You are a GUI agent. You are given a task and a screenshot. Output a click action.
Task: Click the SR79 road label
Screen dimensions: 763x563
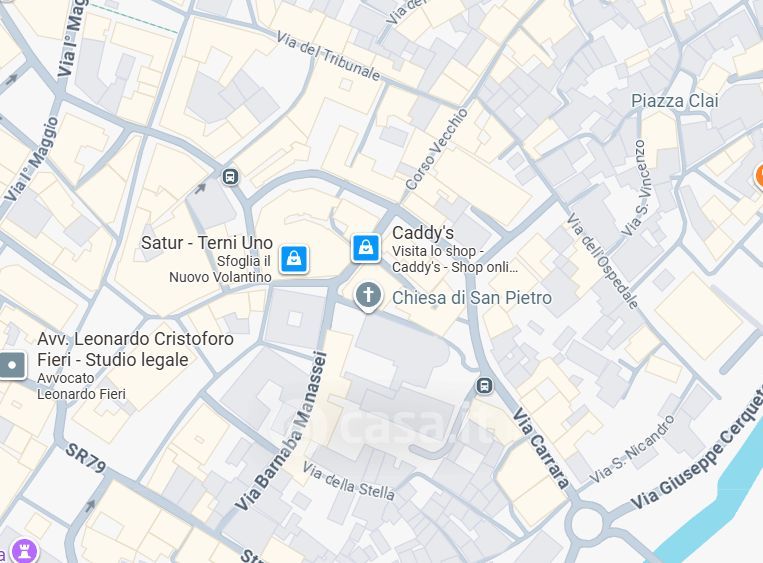click(x=86, y=458)
